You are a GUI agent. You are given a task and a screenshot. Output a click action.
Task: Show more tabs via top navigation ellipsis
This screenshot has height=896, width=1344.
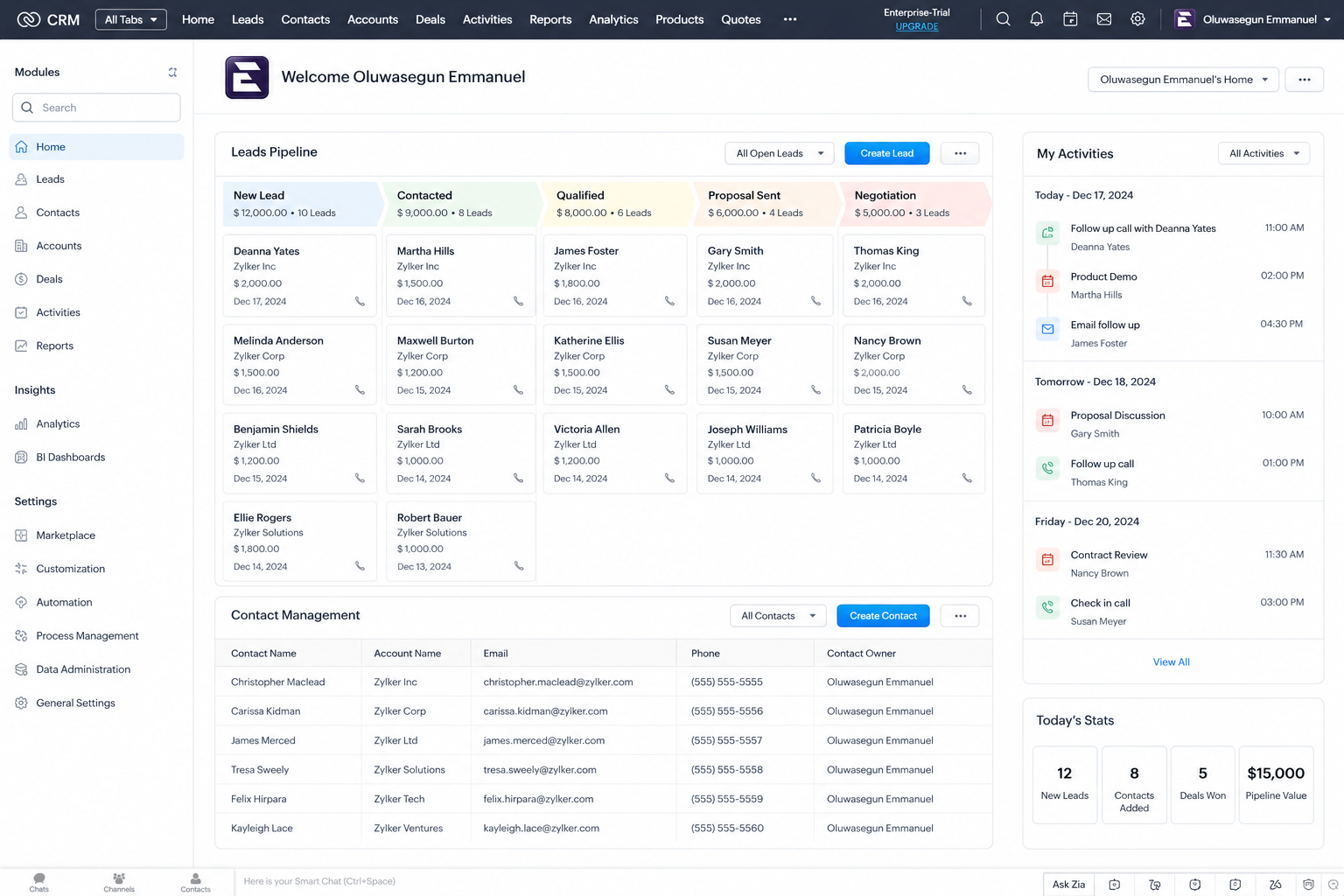[790, 19]
